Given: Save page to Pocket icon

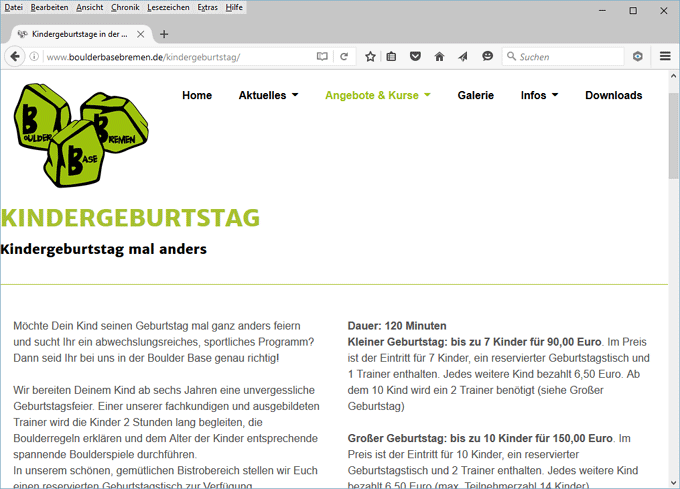Looking at the screenshot, I should (415, 56).
